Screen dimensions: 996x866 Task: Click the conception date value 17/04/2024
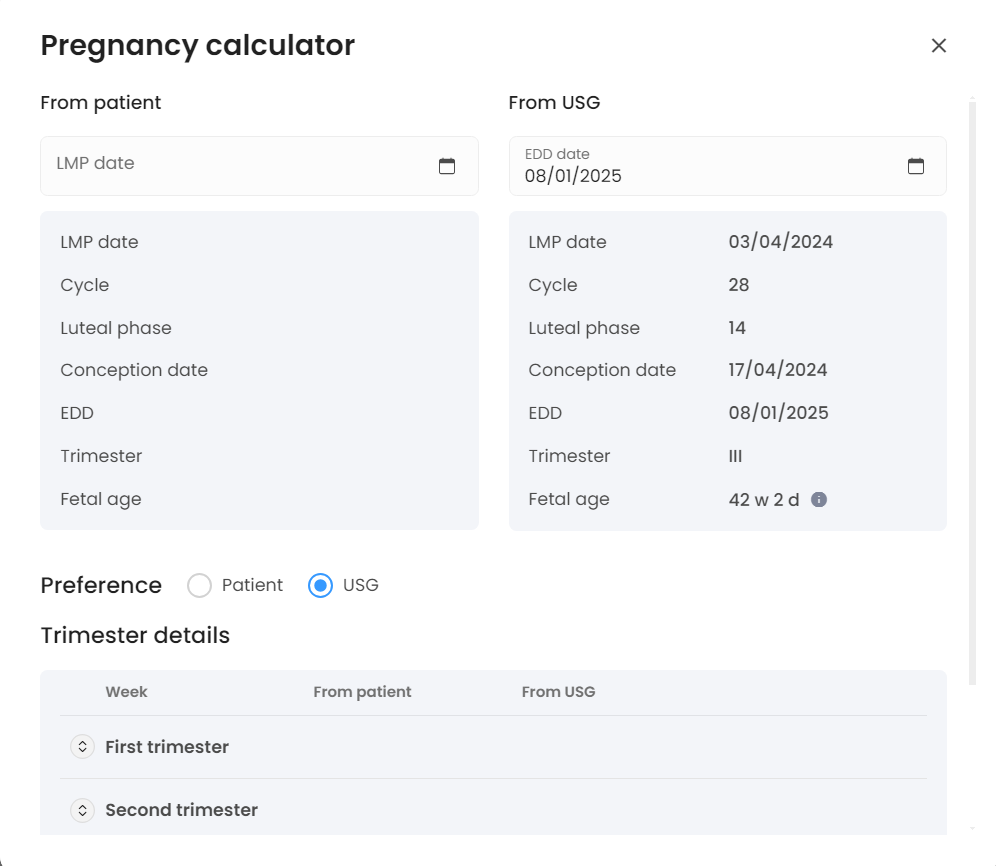pyautogui.click(x=778, y=370)
